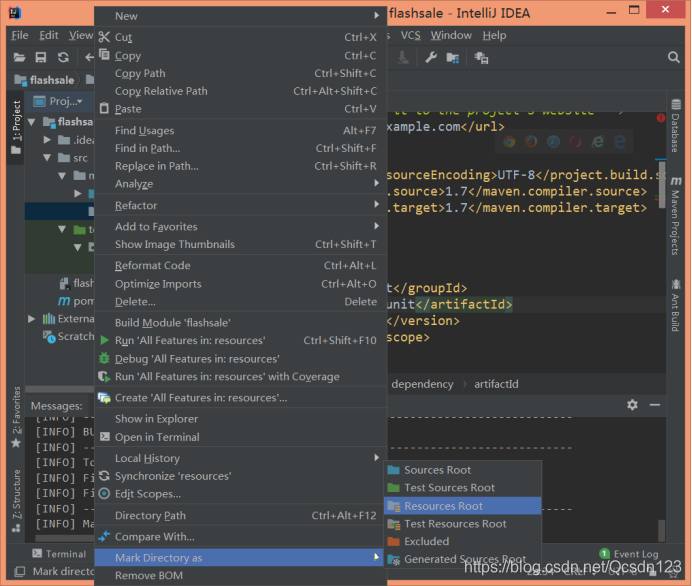Open the Terminal tool window

(59, 554)
